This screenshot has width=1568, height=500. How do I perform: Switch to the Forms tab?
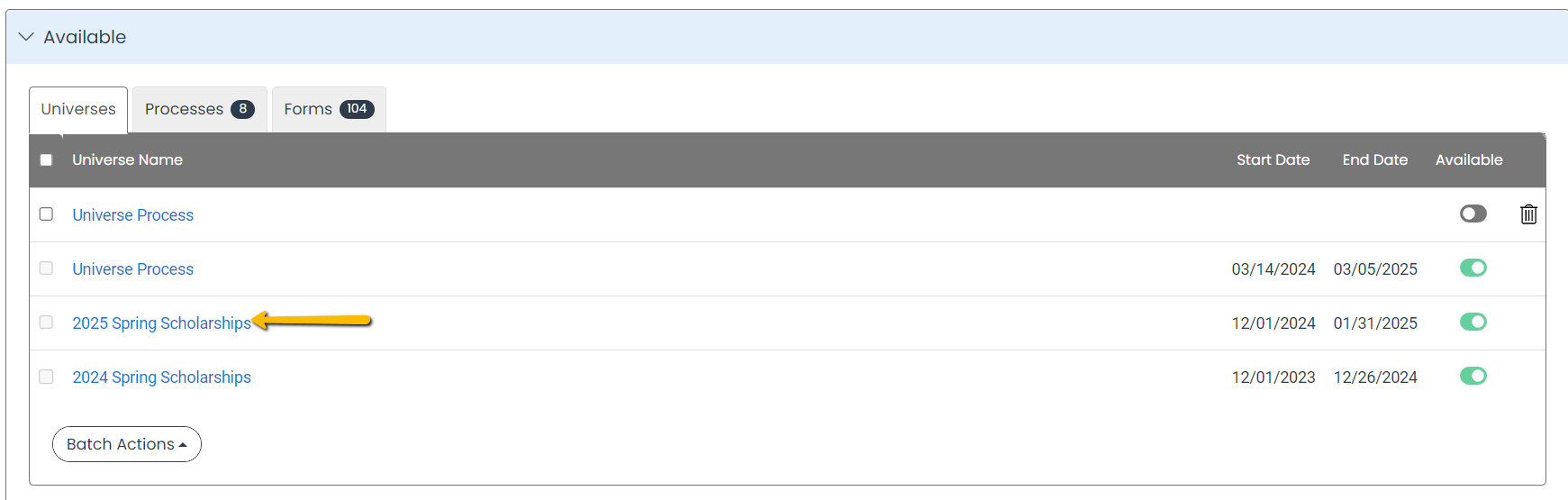[329, 109]
